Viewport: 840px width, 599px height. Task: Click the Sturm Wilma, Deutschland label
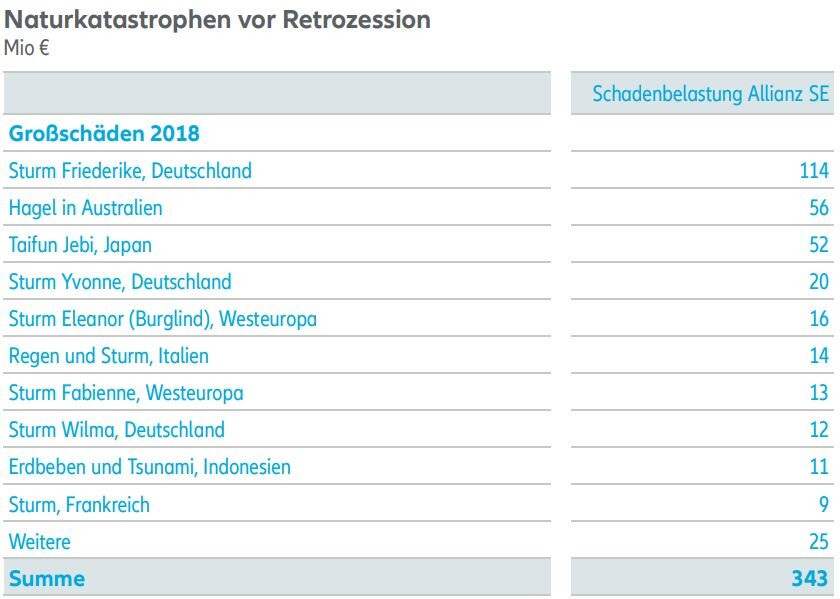116,430
